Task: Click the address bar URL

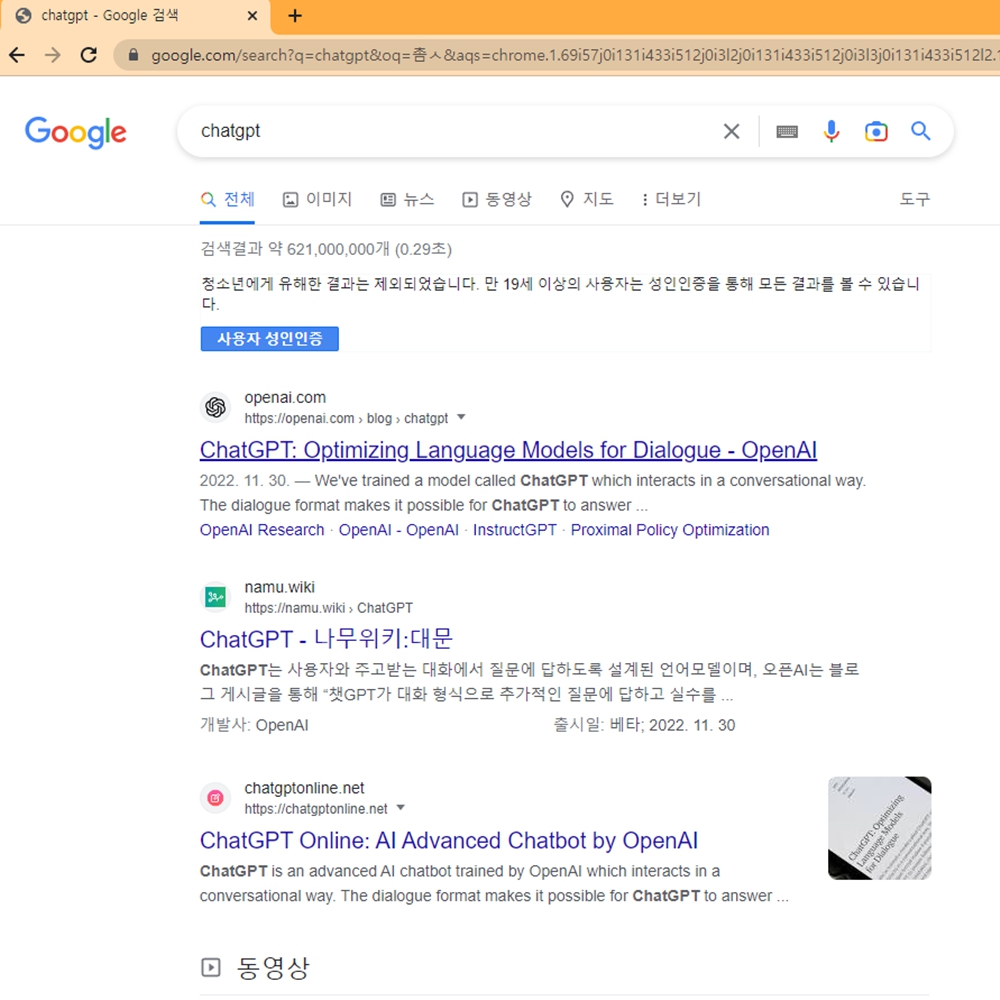Action: click(x=574, y=55)
